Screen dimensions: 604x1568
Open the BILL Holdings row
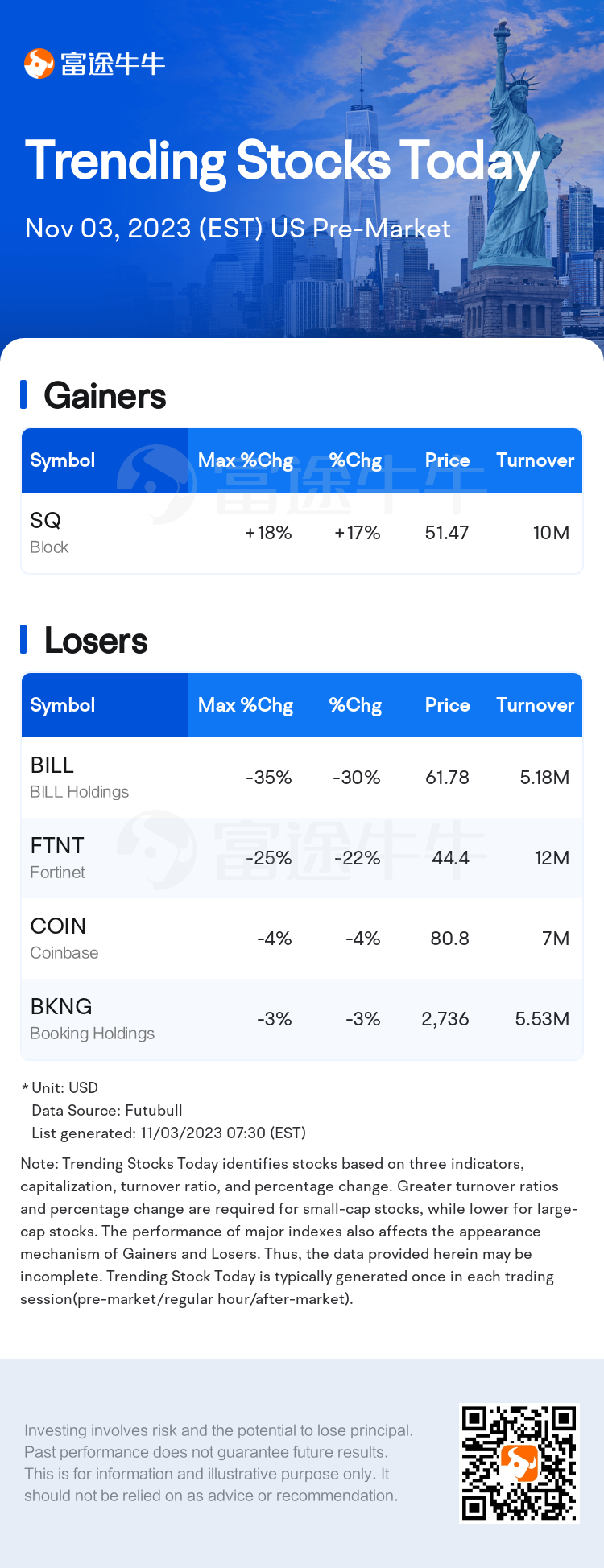(x=302, y=778)
